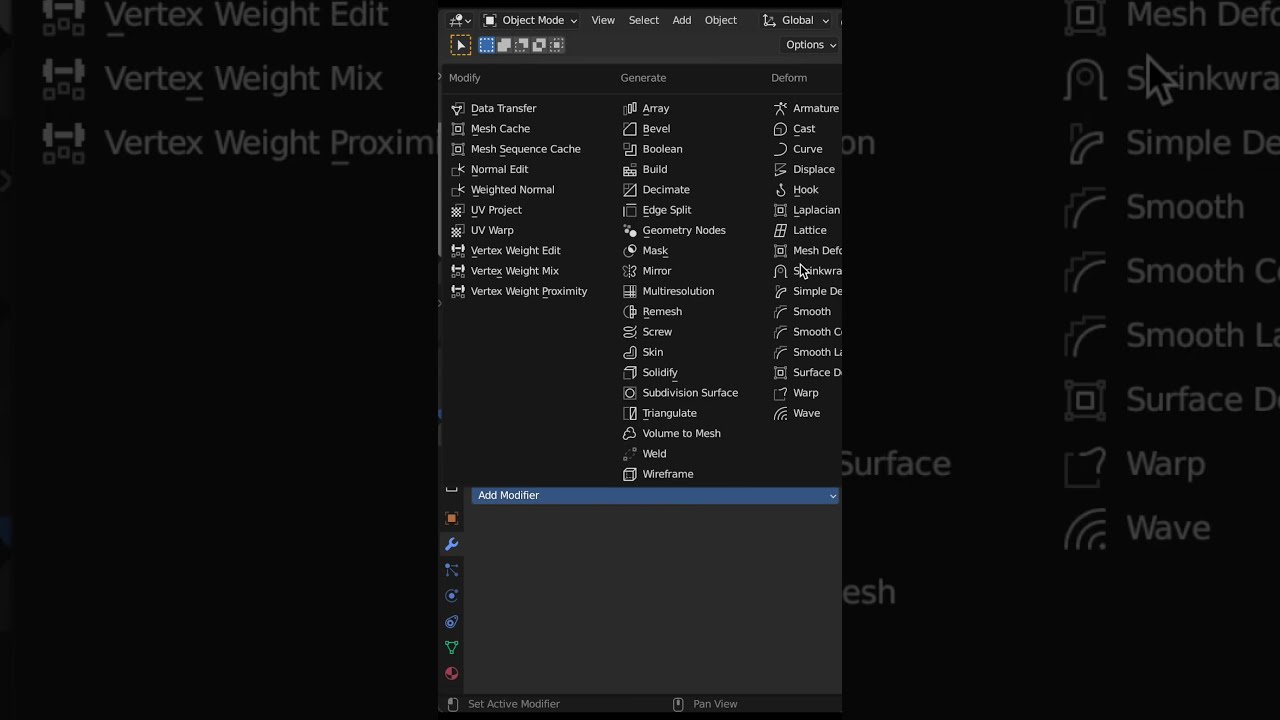1280x720 pixels.
Task: Pick the Wave modifier icon
Action: pos(781,413)
